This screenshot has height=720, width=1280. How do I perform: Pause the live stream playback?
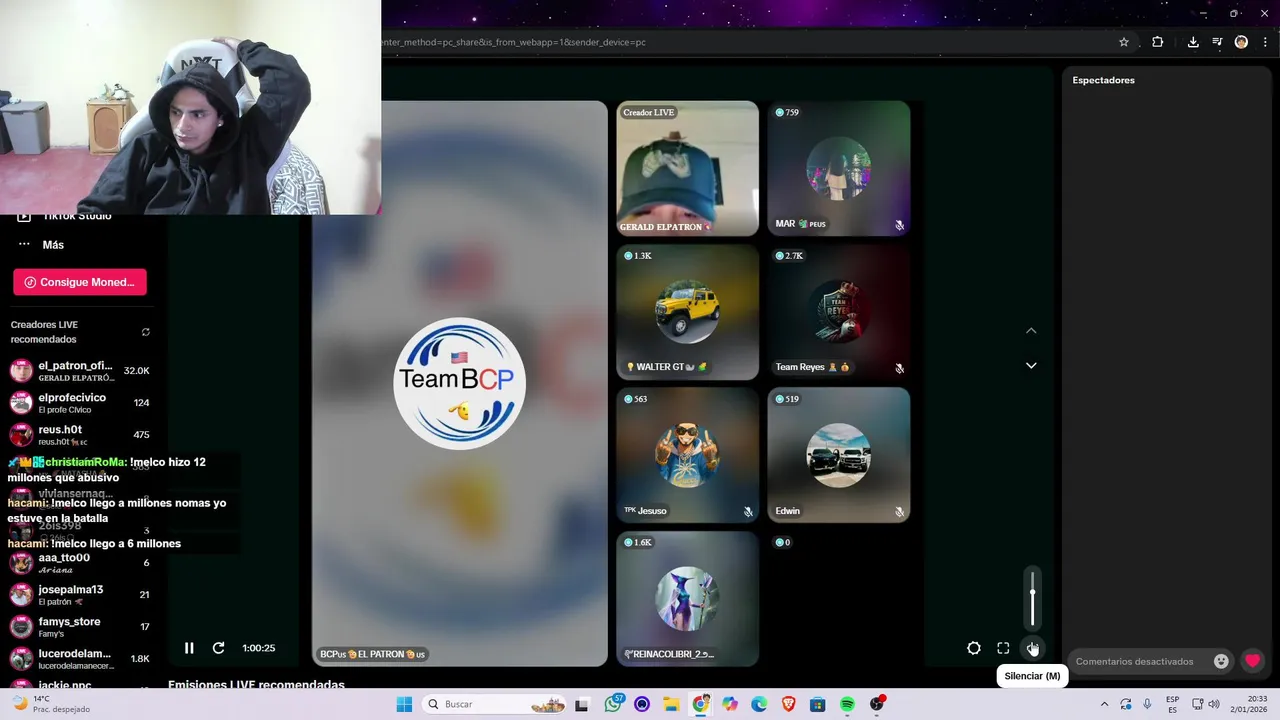click(189, 648)
